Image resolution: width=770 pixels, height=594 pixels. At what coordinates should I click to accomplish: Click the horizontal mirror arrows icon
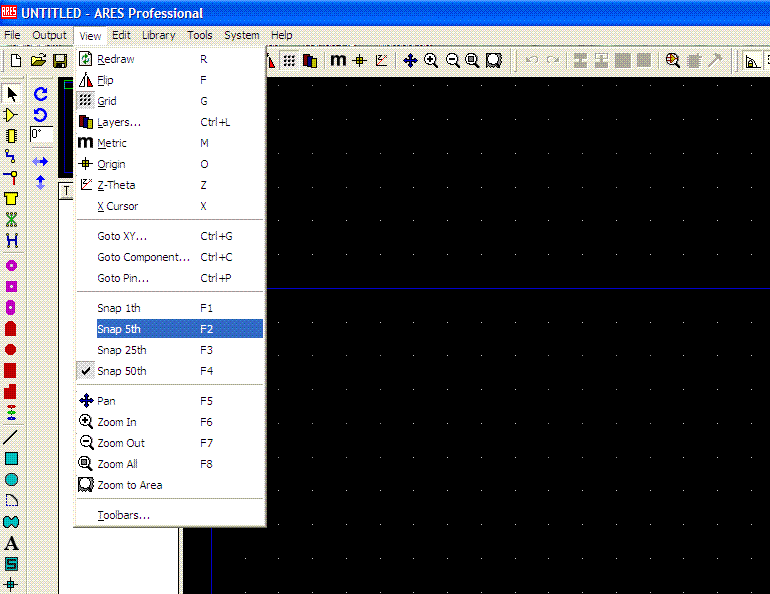click(x=40, y=161)
